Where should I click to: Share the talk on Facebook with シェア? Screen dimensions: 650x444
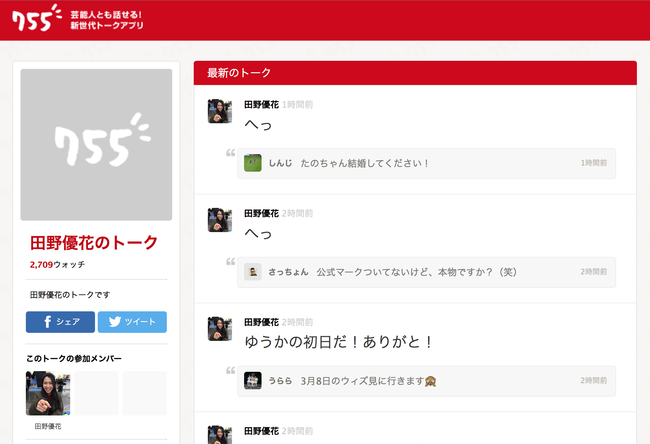(60, 322)
